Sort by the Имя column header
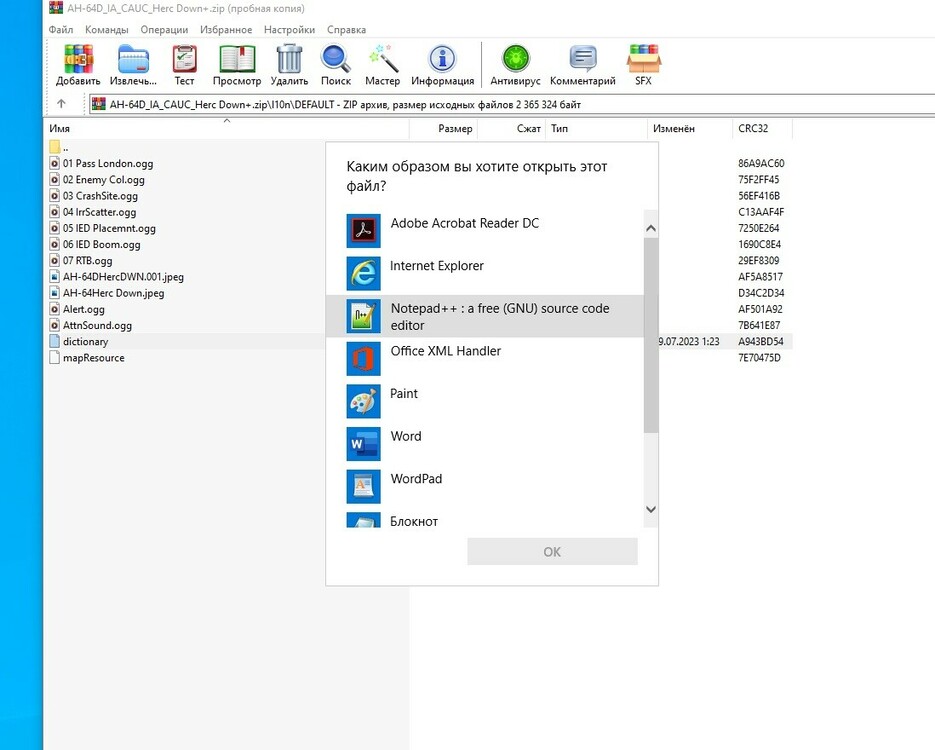 [x=227, y=128]
